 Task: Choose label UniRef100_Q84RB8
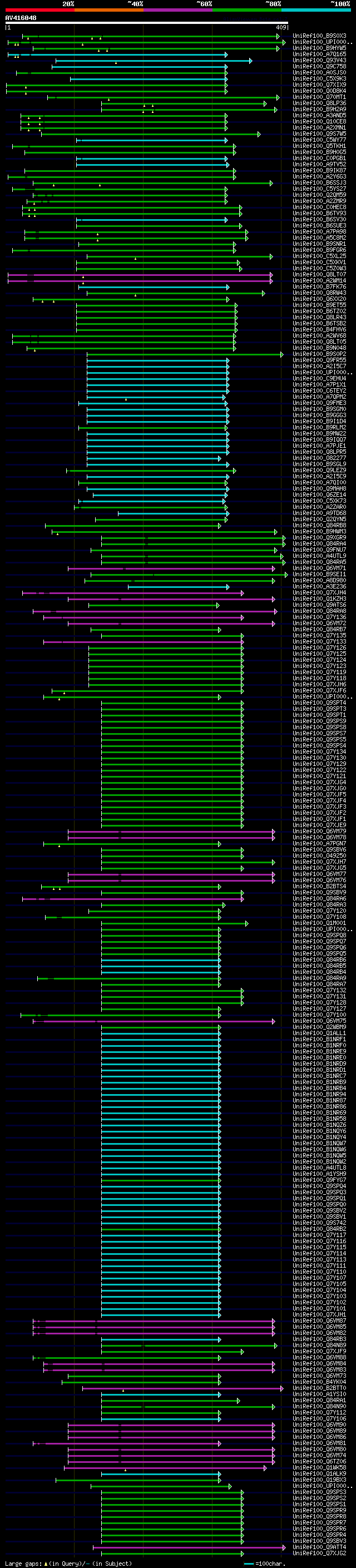click(319, 525)
